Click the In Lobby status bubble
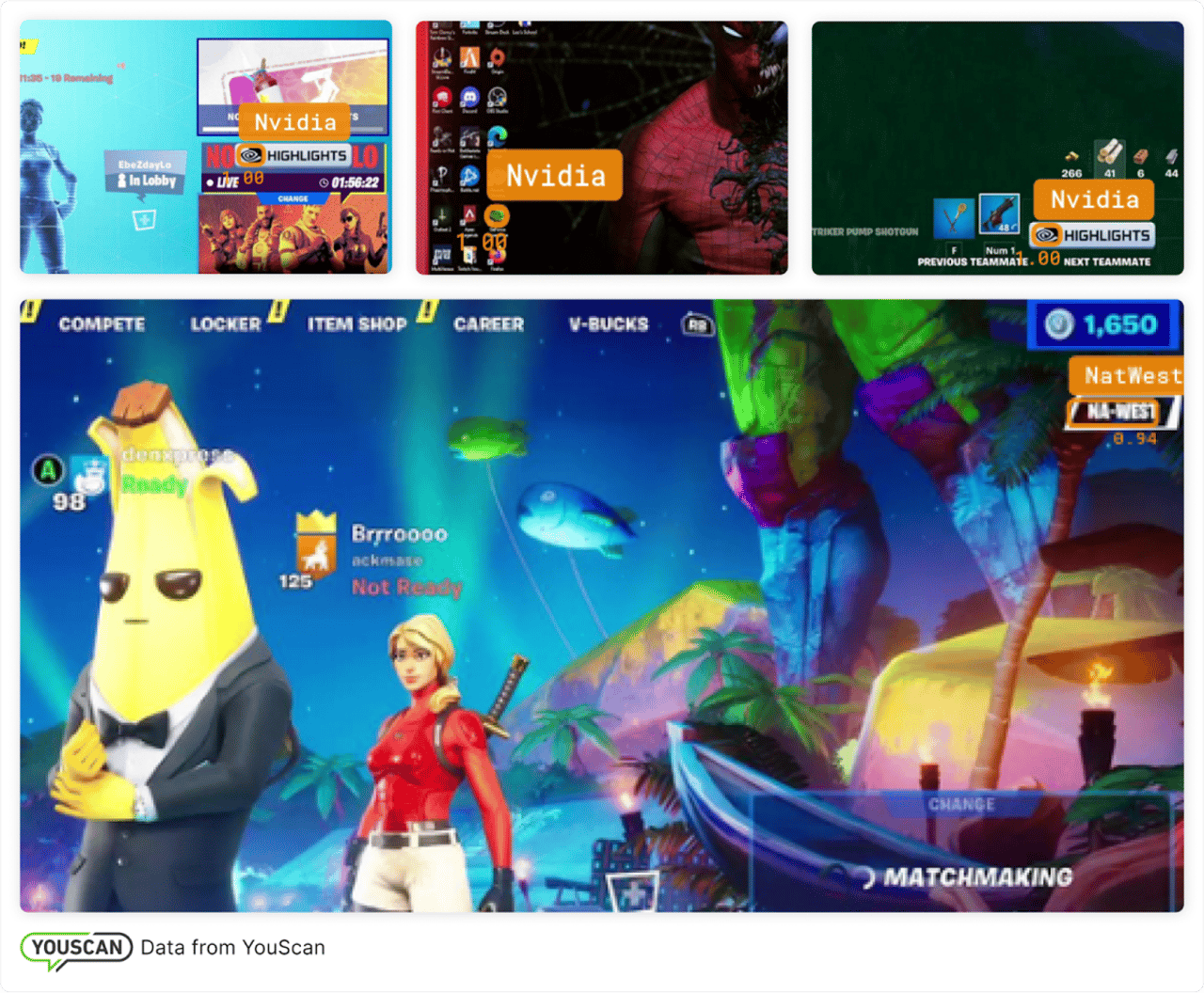 [x=145, y=174]
